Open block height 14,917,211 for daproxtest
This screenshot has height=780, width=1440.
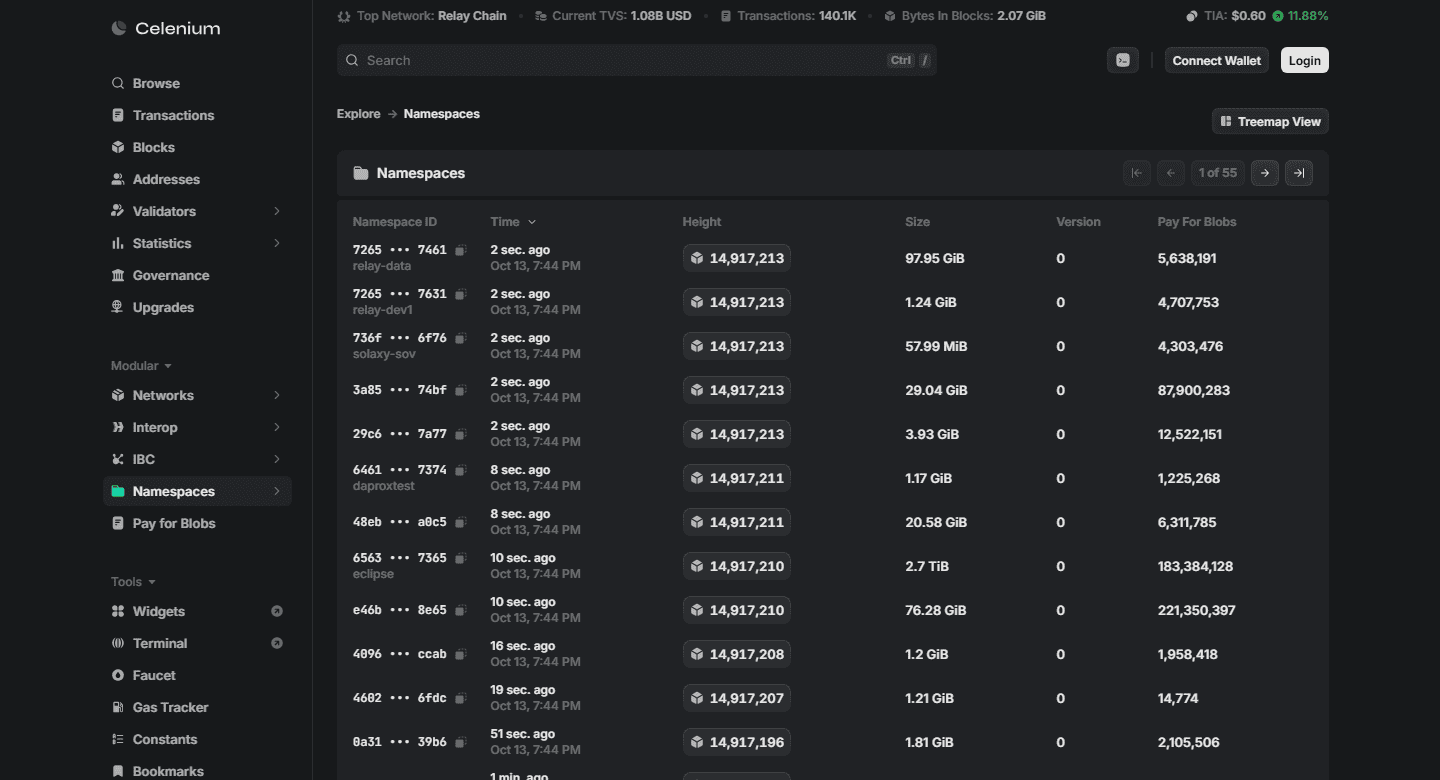[x=737, y=478]
